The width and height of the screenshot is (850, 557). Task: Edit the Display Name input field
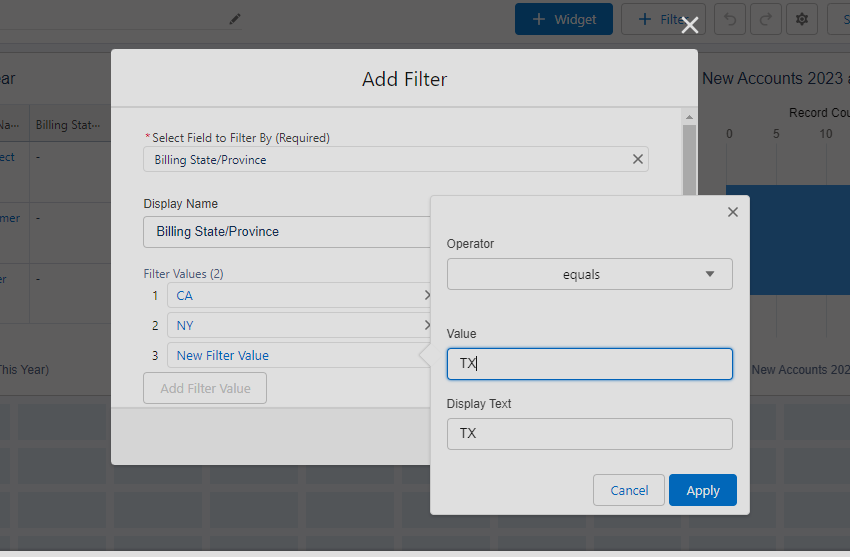coord(287,232)
